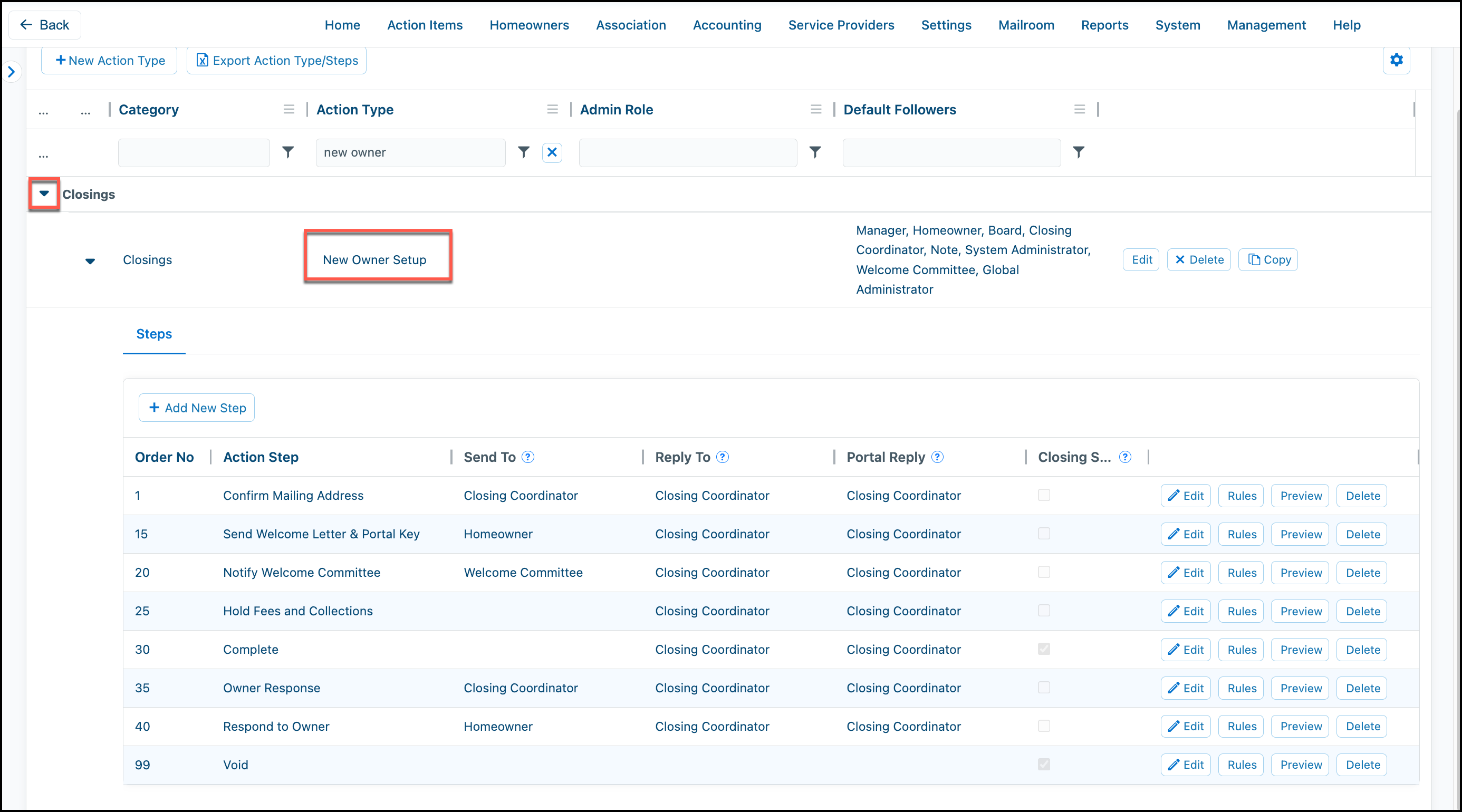Screen dimensions: 1462x812
Task: Sort by the Action Step column header
Action: coord(261,457)
